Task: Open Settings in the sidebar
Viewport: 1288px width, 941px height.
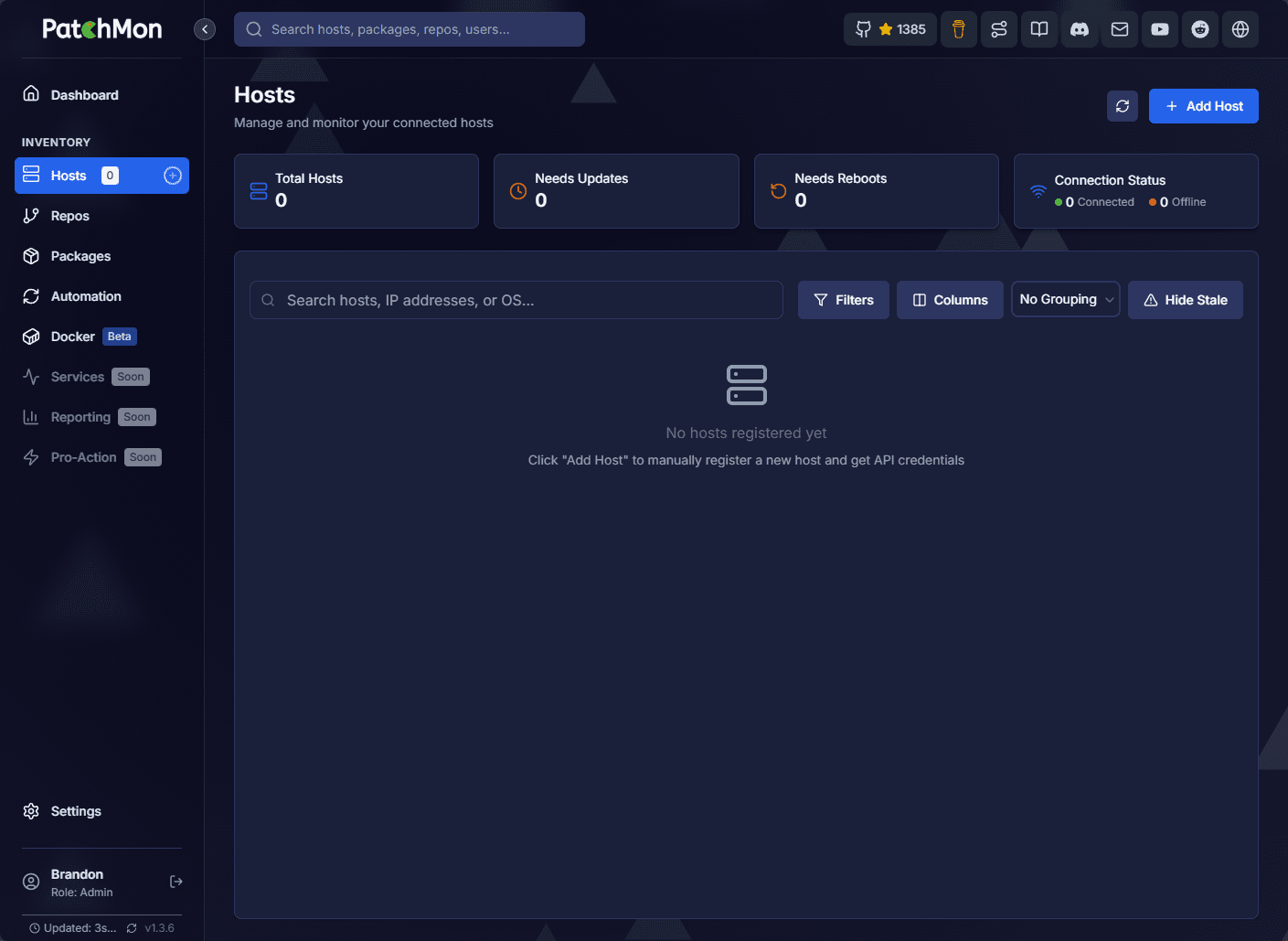Action: pyautogui.click(x=101, y=811)
